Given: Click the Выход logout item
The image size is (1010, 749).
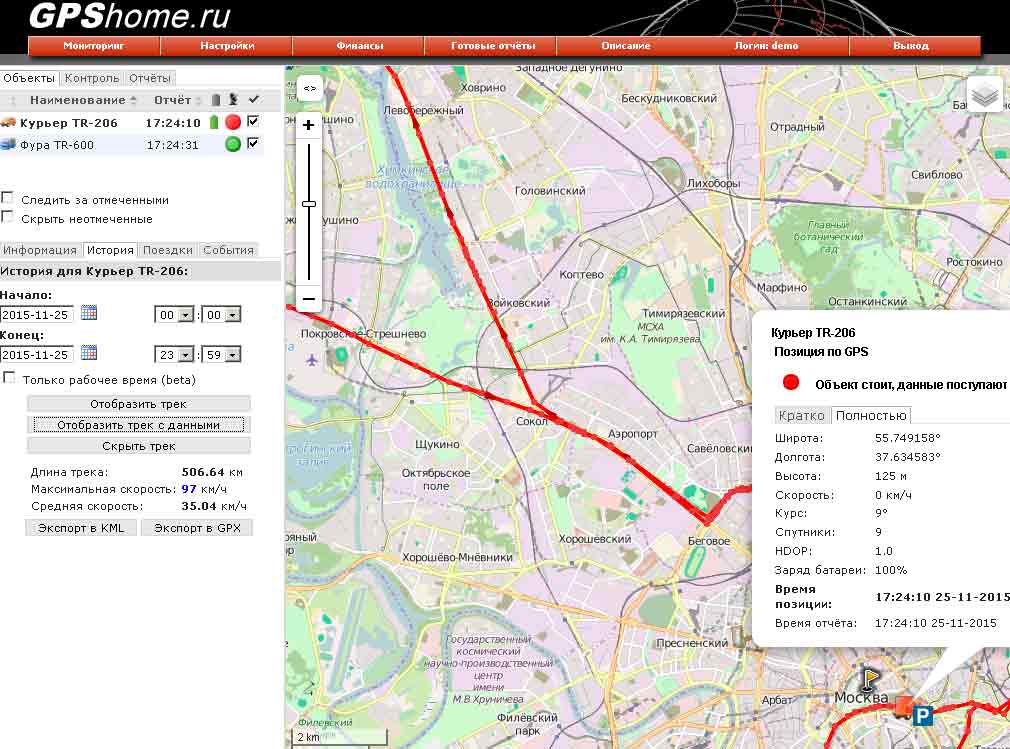Looking at the screenshot, I should click(x=911, y=46).
